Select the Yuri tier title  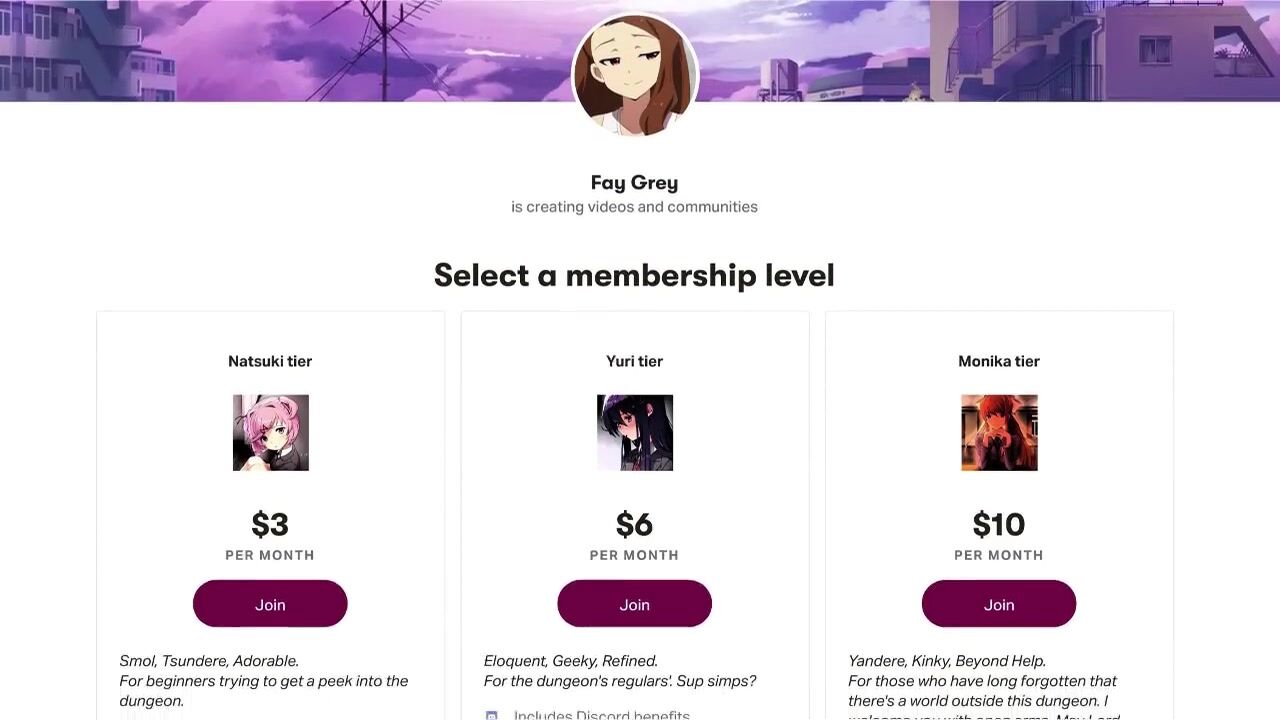point(634,361)
